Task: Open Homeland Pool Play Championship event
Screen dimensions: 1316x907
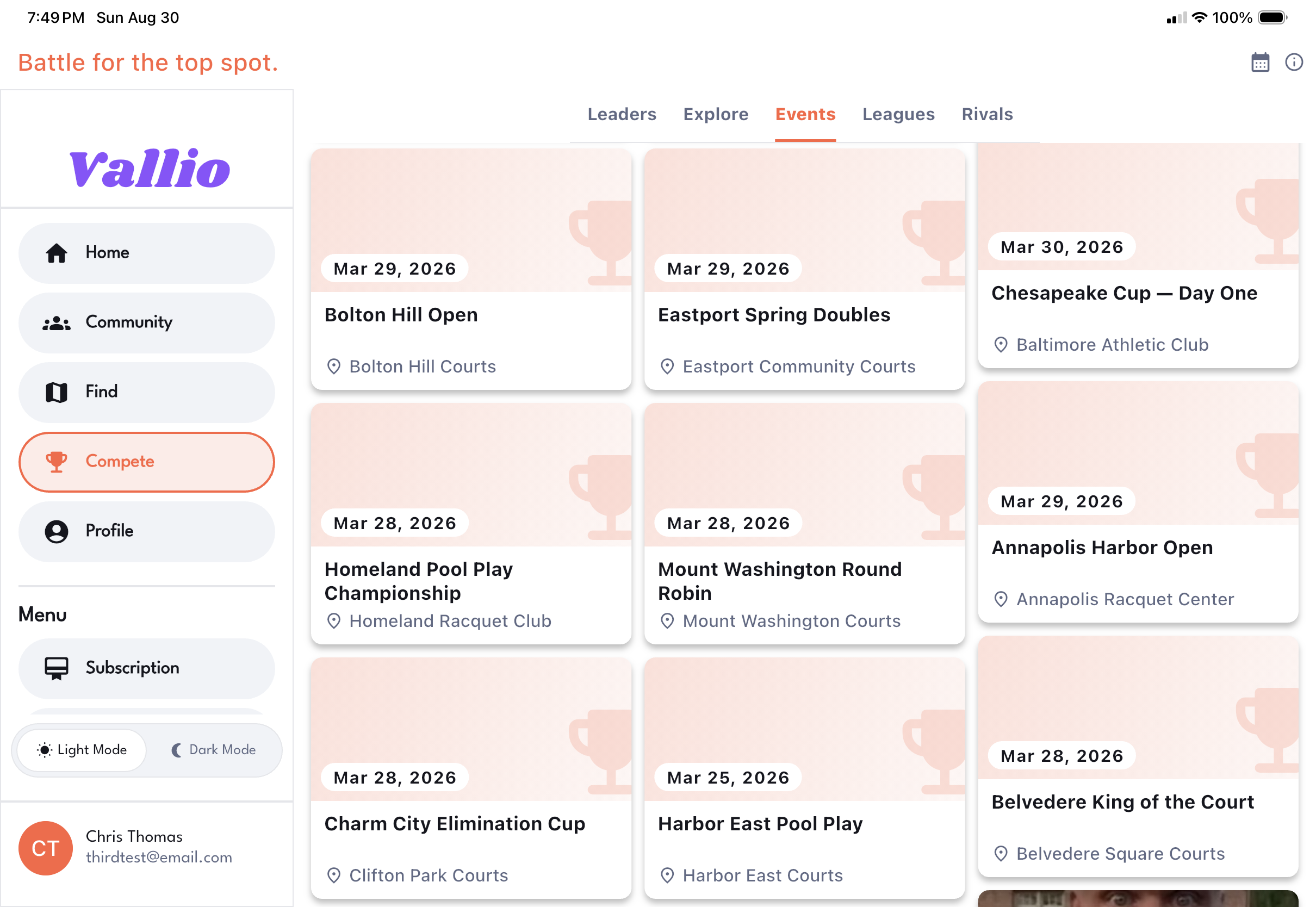Action: [x=471, y=524]
